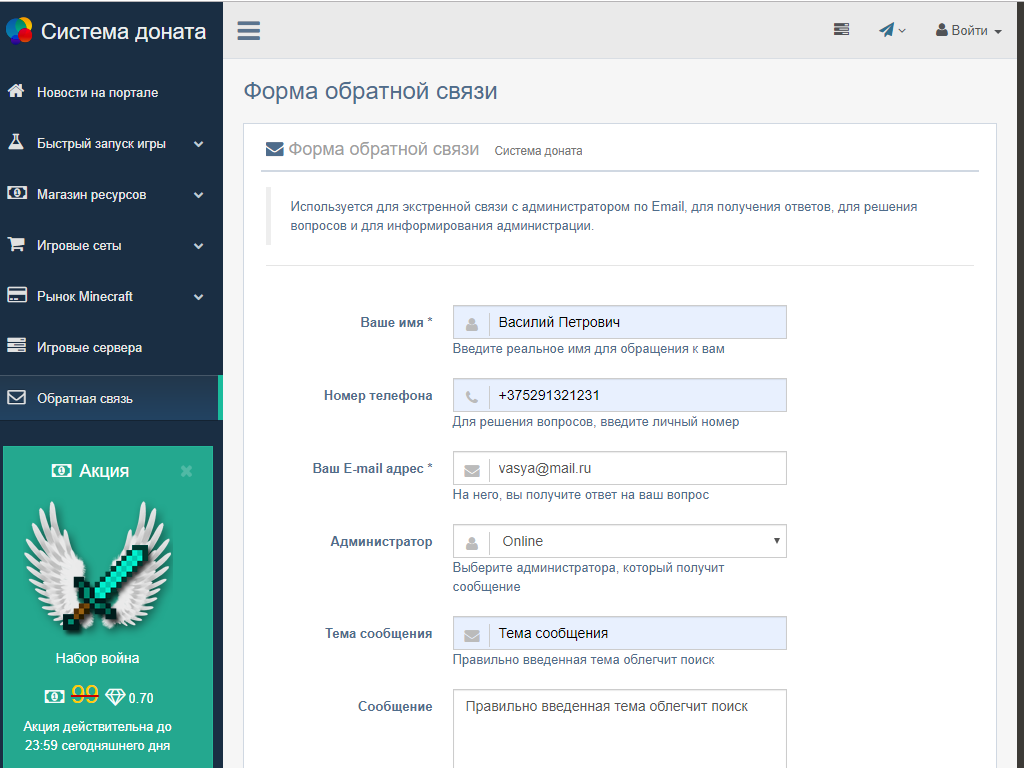Viewport: 1024px width, 768px height.
Task: Open the paper plane dropdown in header
Action: coord(892,30)
